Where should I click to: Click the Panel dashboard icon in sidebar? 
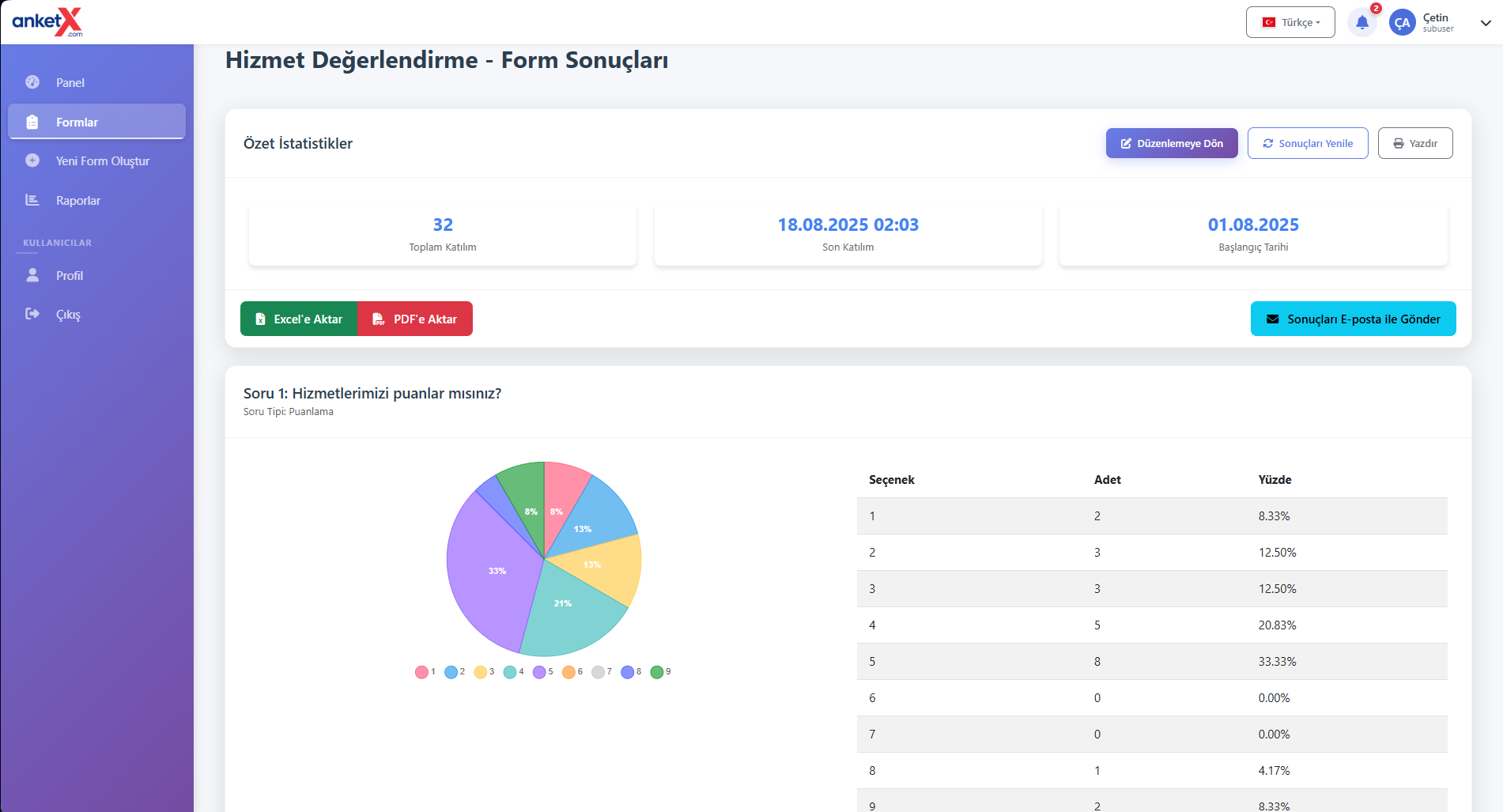click(x=32, y=82)
